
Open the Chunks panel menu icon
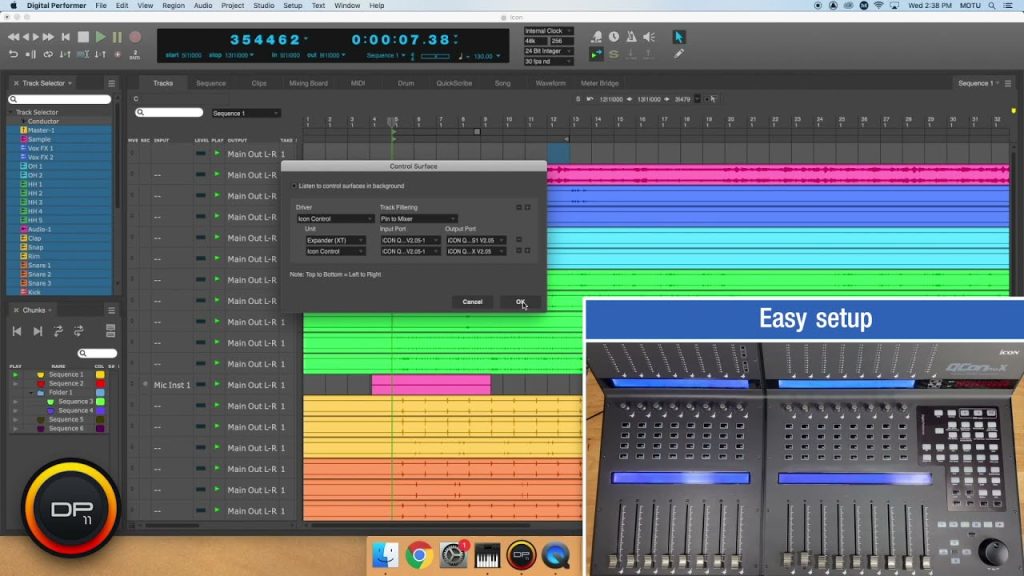click(112, 310)
